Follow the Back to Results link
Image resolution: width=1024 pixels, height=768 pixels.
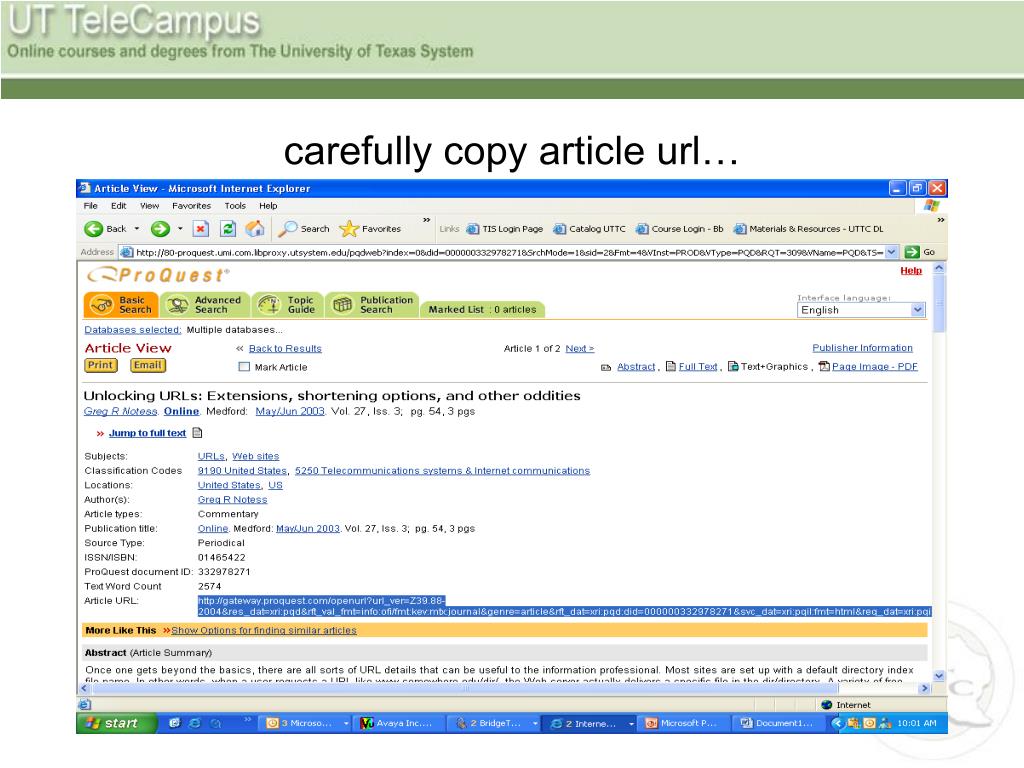285,349
